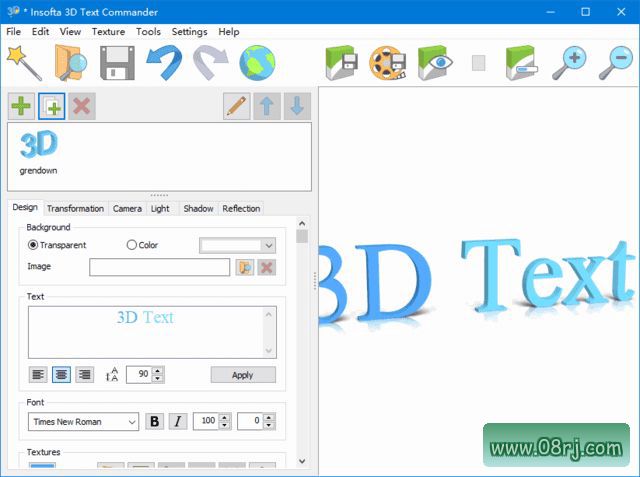Switch to the Camera tab
This screenshot has width=640, height=477.
(127, 209)
